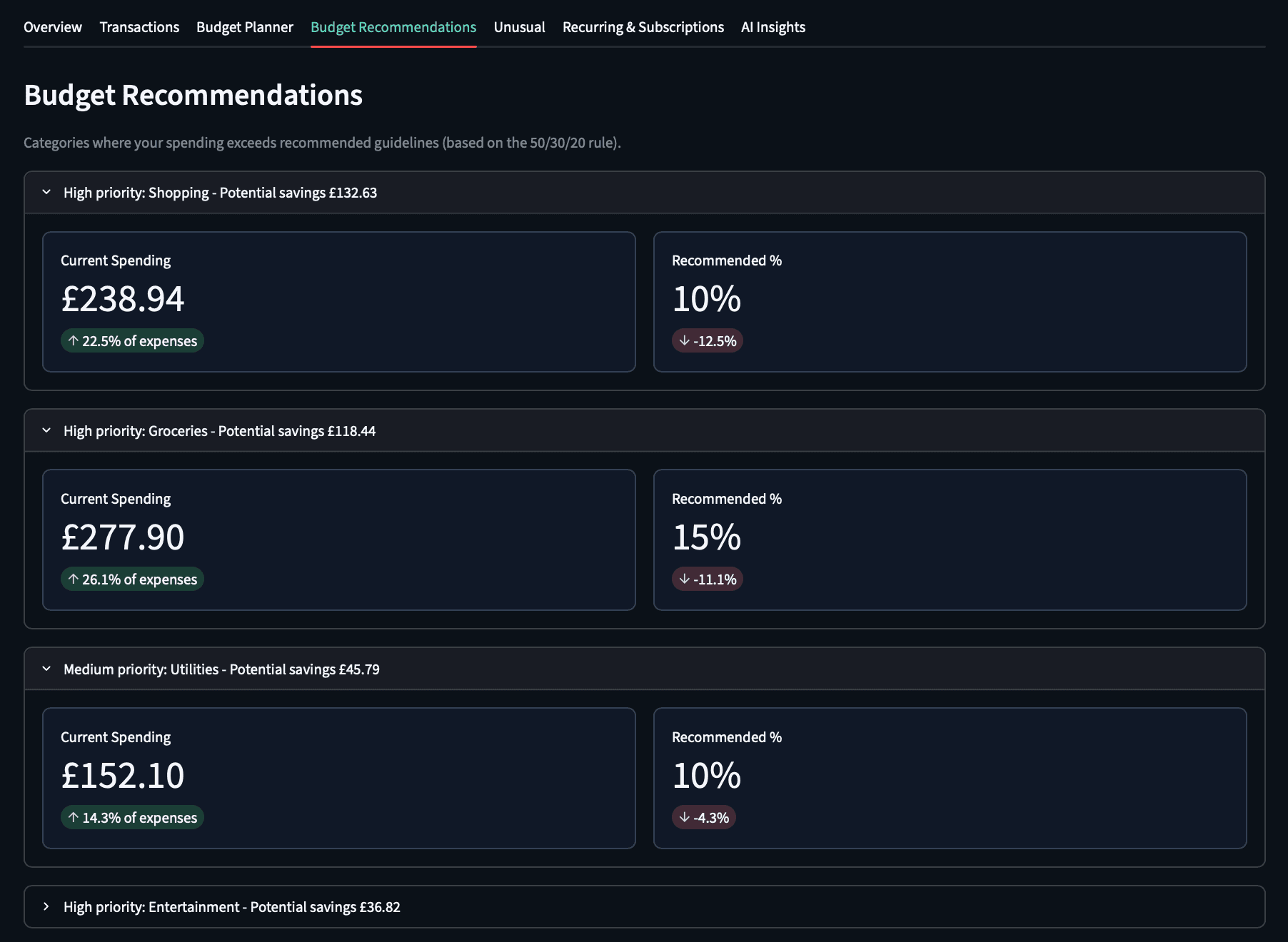1288x942 pixels.
Task: Click the Groceries Recommended % label
Action: pos(727,499)
